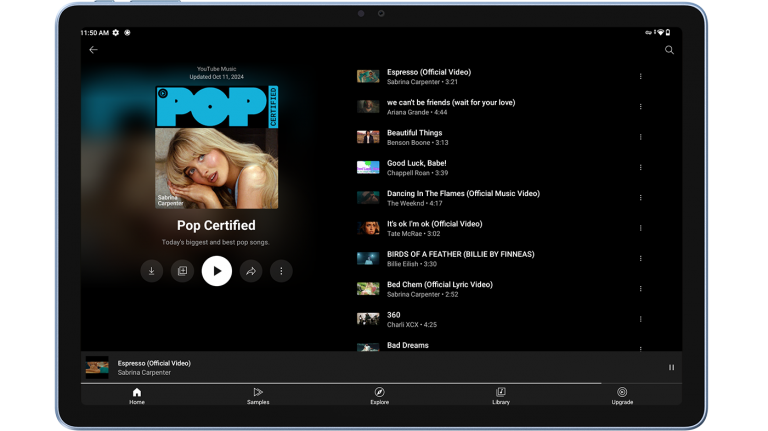Open options for Good Luck, Babe! song
Image resolution: width=768 pixels, height=431 pixels.
pyautogui.click(x=640, y=167)
